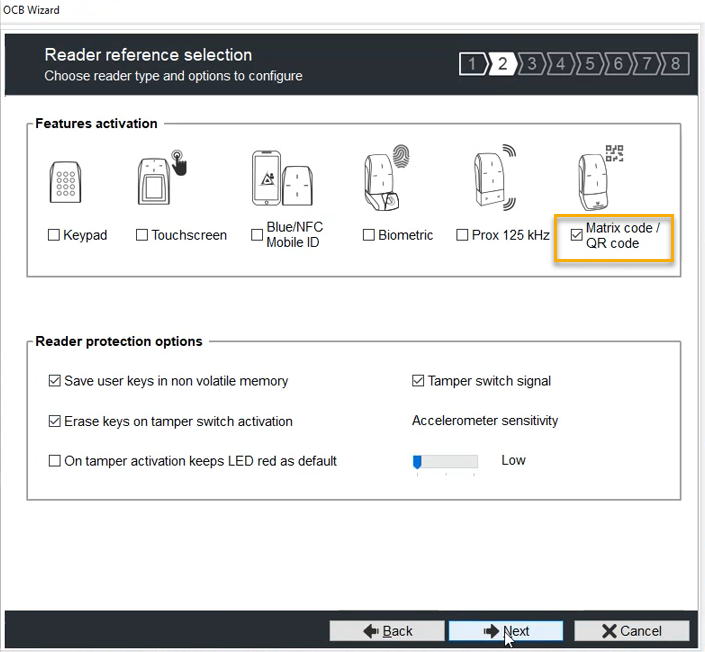Check On tamper activation keeps LED red
This screenshot has height=652, width=705.
coord(55,461)
